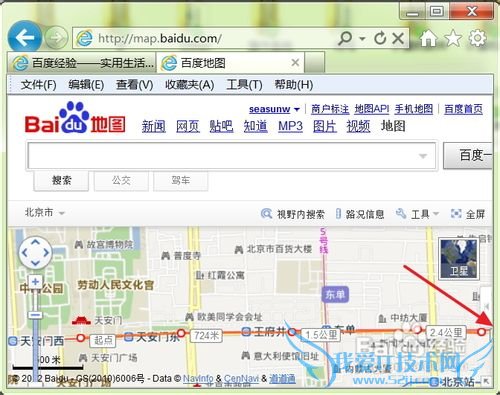Open the seasunw account dropdown

pyautogui.click(x=274, y=109)
